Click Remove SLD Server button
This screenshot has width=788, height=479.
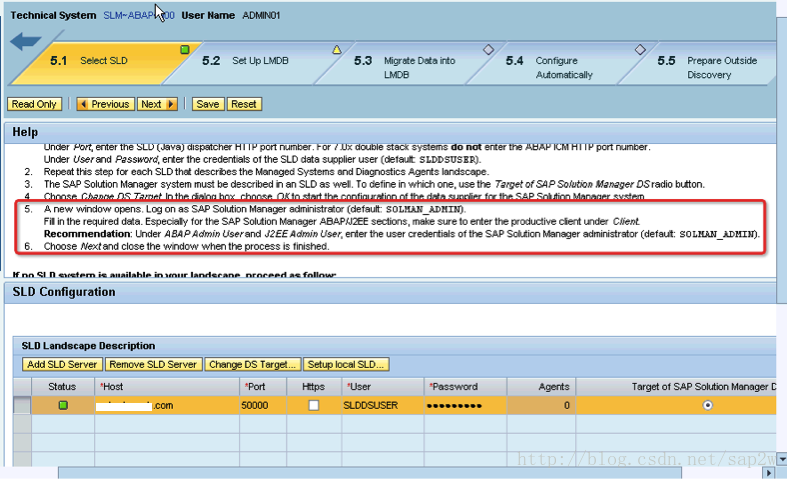153,364
